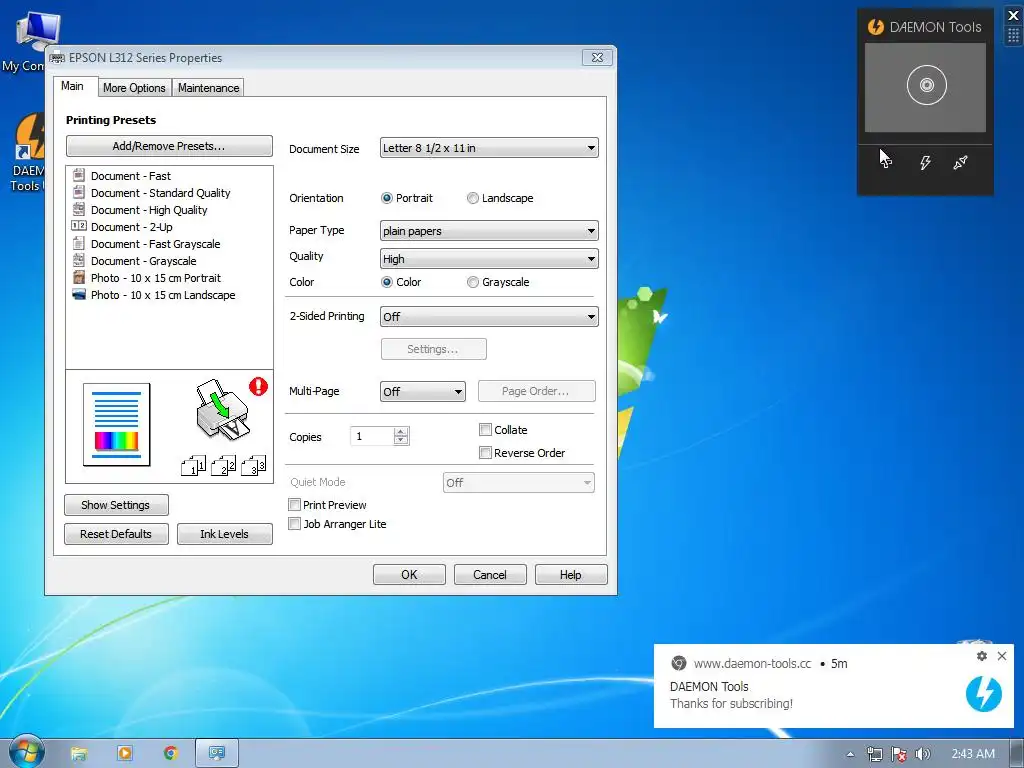The height and width of the screenshot is (768, 1024).
Task: Click the Help button
Action: (571, 575)
